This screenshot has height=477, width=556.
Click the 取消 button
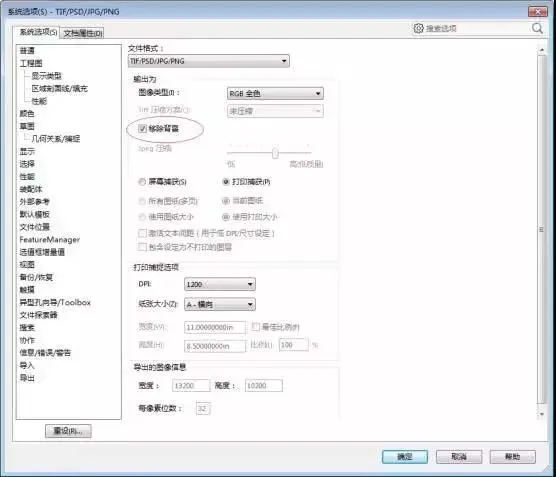pos(458,456)
